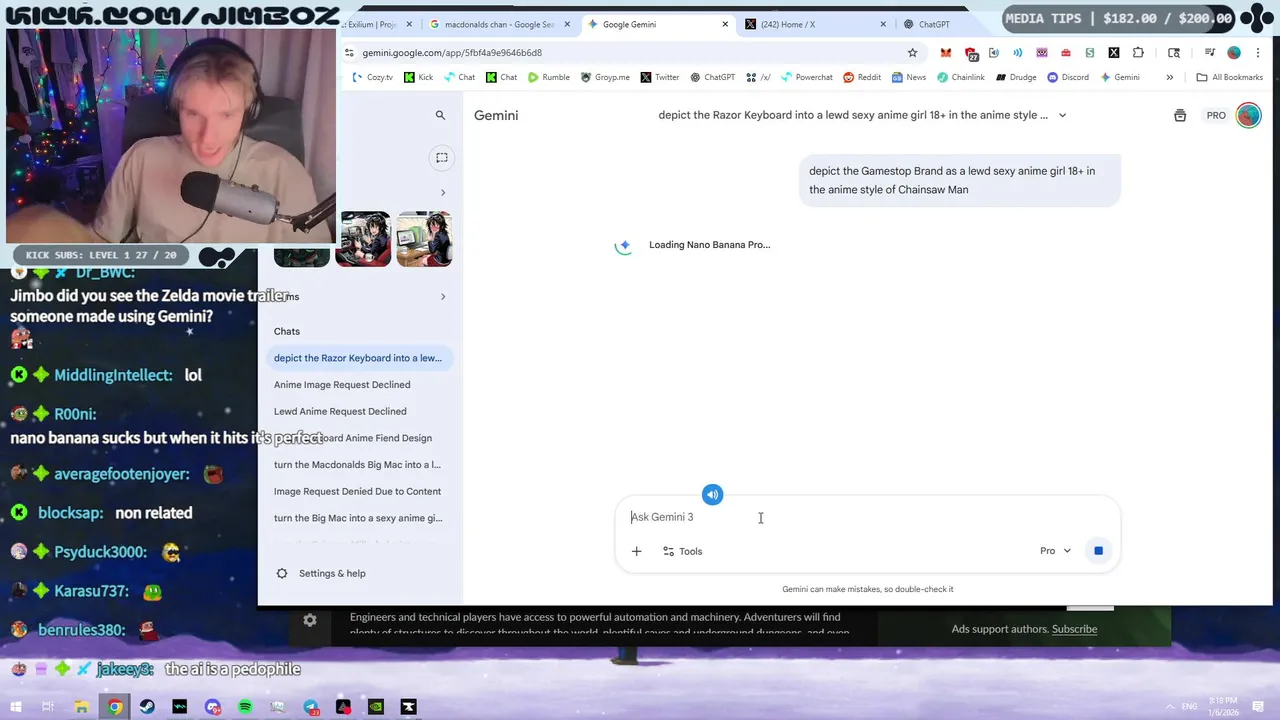
Task: Show more bookmarks with the double chevron
Action: point(1169,77)
